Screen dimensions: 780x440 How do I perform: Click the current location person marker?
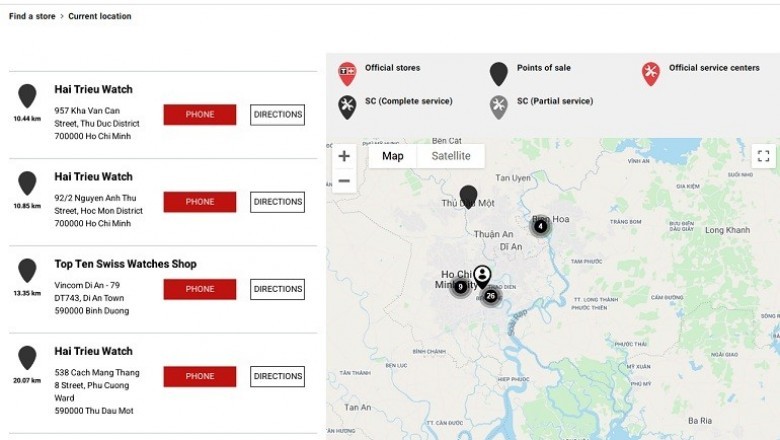482,276
